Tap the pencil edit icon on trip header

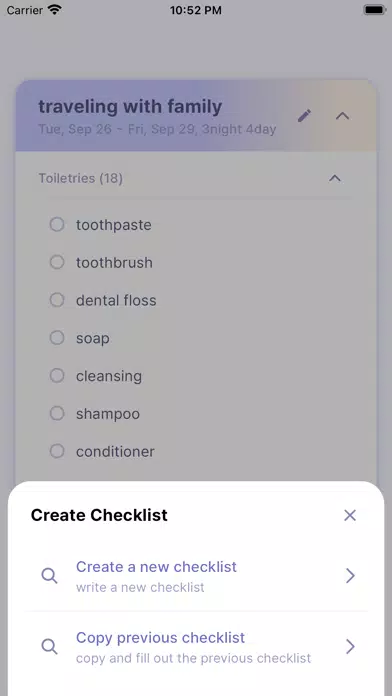tap(304, 116)
